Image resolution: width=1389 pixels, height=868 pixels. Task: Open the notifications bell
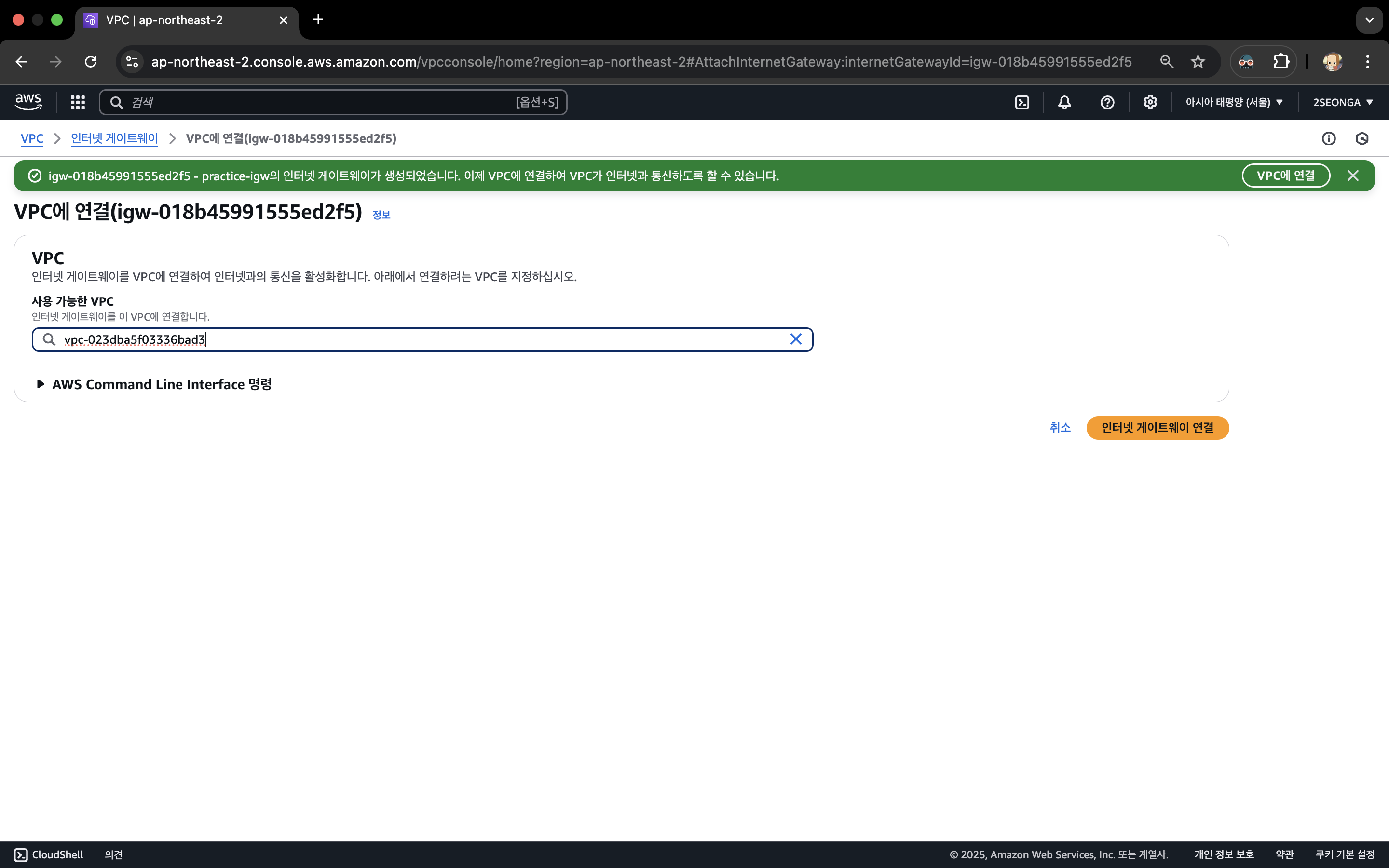1064,102
